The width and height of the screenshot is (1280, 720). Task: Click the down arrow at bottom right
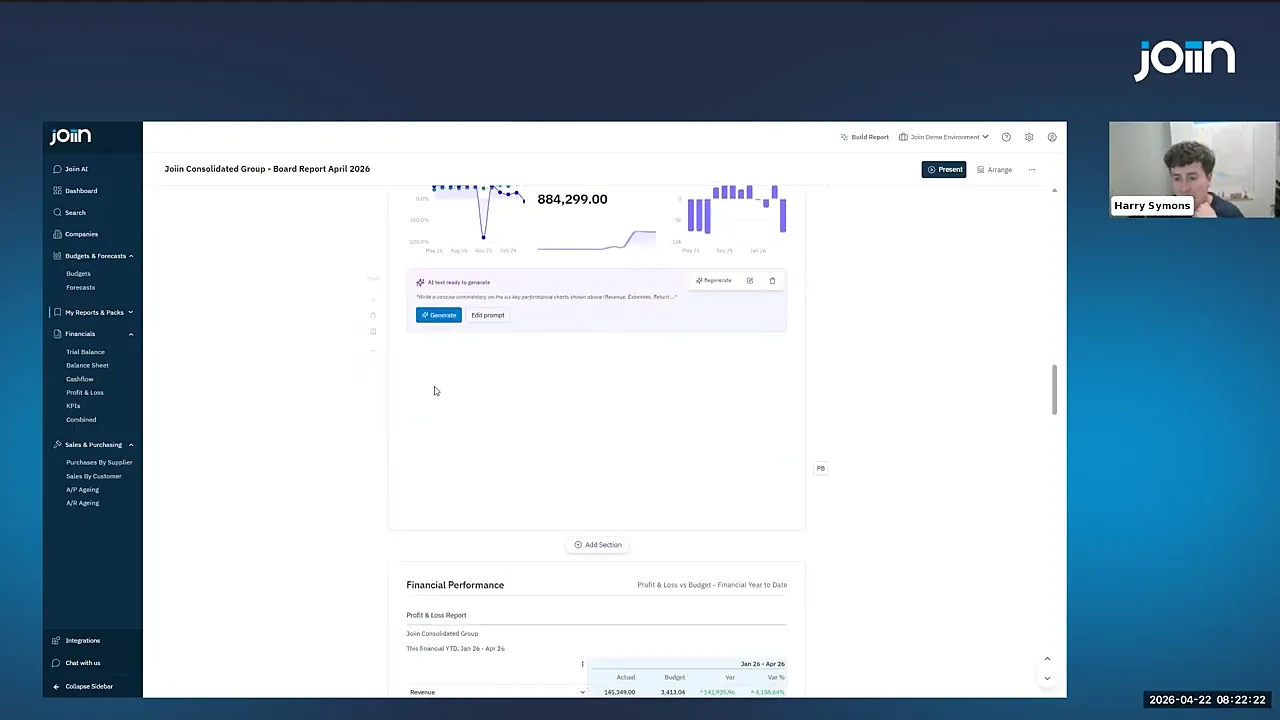1047,679
